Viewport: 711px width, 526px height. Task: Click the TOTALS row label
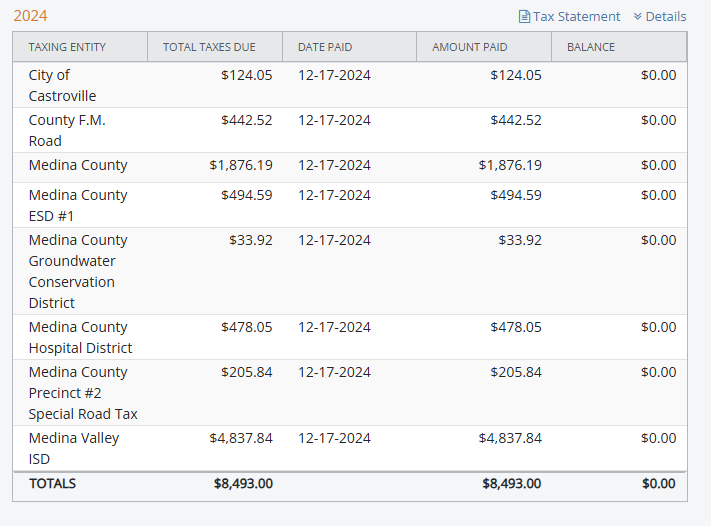[52, 483]
